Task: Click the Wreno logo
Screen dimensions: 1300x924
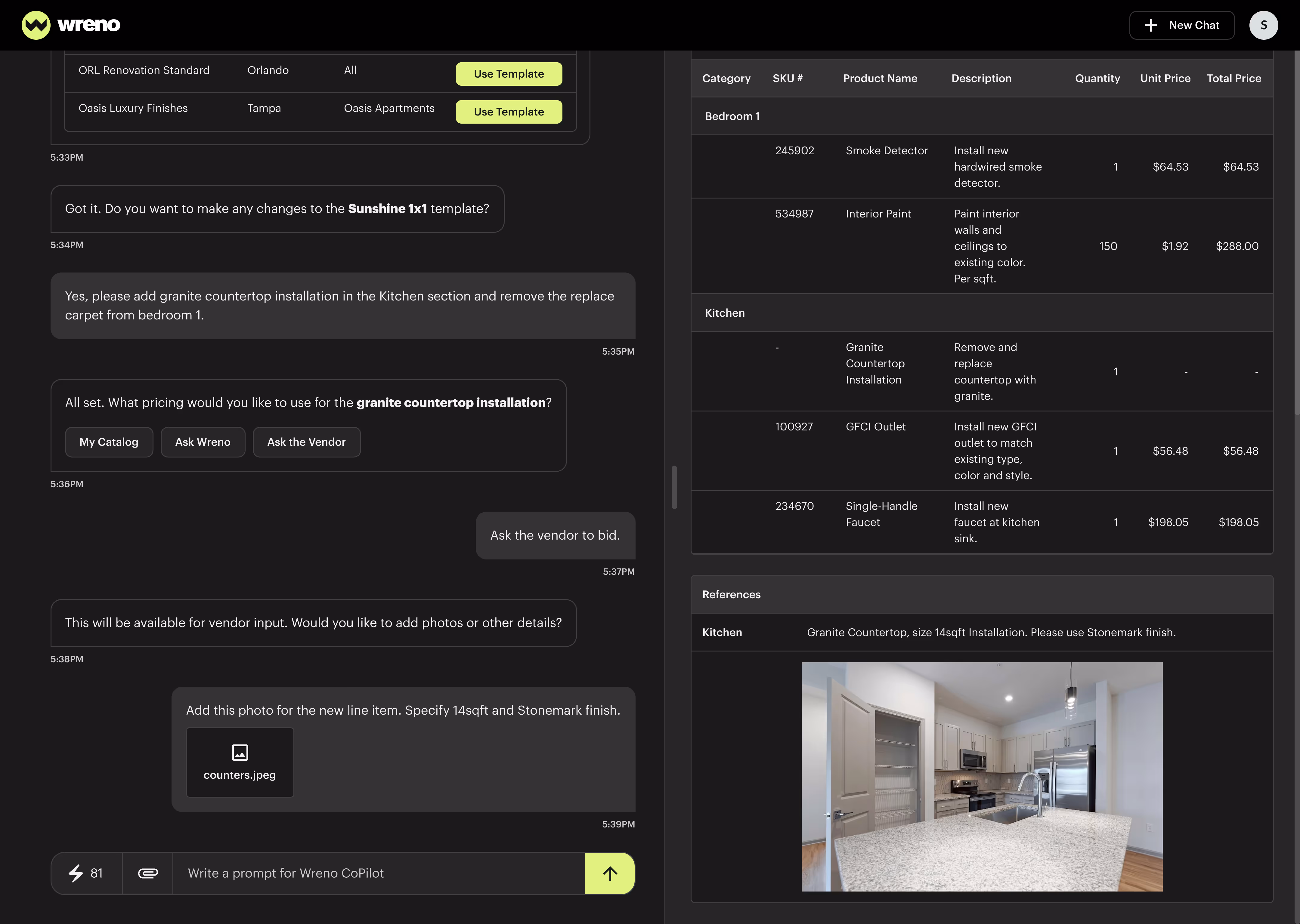Action: [71, 24]
